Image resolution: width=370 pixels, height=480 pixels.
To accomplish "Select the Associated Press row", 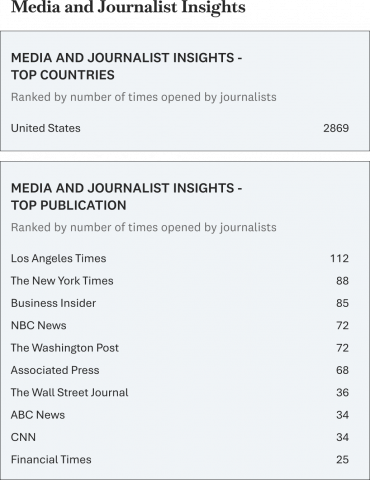I will 180,370.
